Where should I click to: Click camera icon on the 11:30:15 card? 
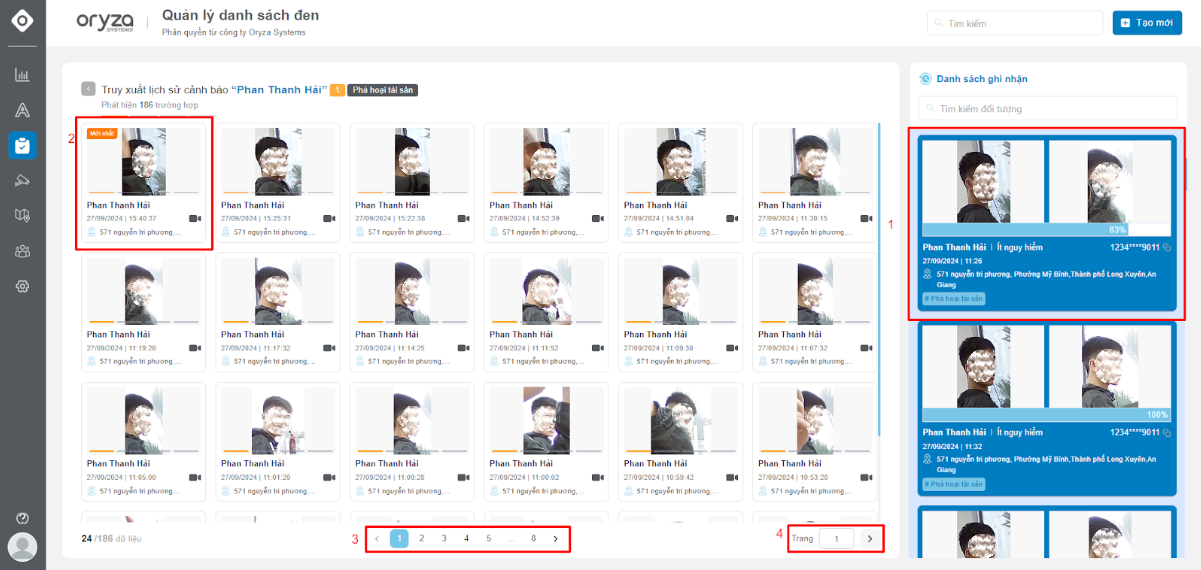pos(865,218)
